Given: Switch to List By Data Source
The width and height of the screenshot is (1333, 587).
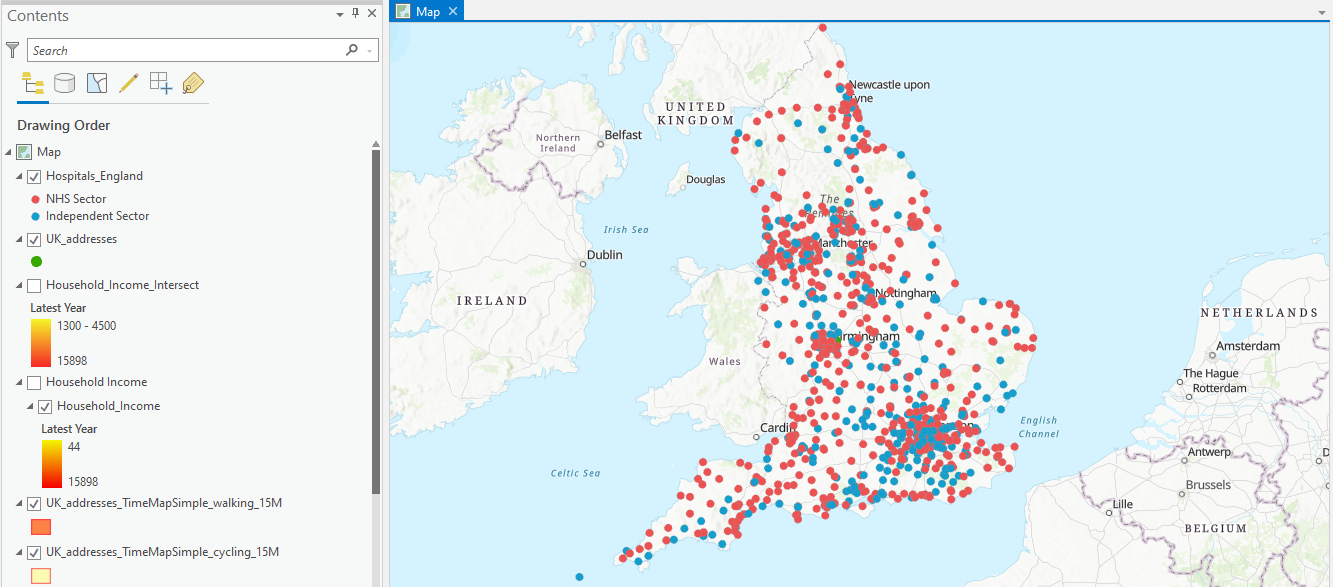Looking at the screenshot, I should click(64, 83).
